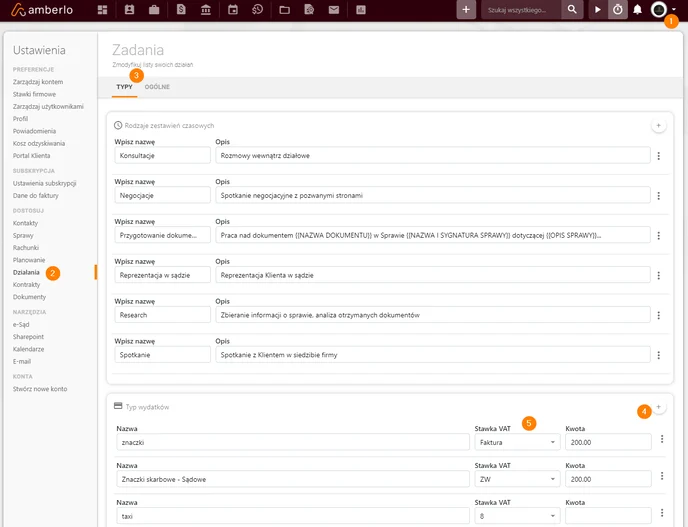Image resolution: width=688 pixels, height=527 pixels.
Task: Expand VAT rate dropdown showing ZW
Action: pos(517,479)
